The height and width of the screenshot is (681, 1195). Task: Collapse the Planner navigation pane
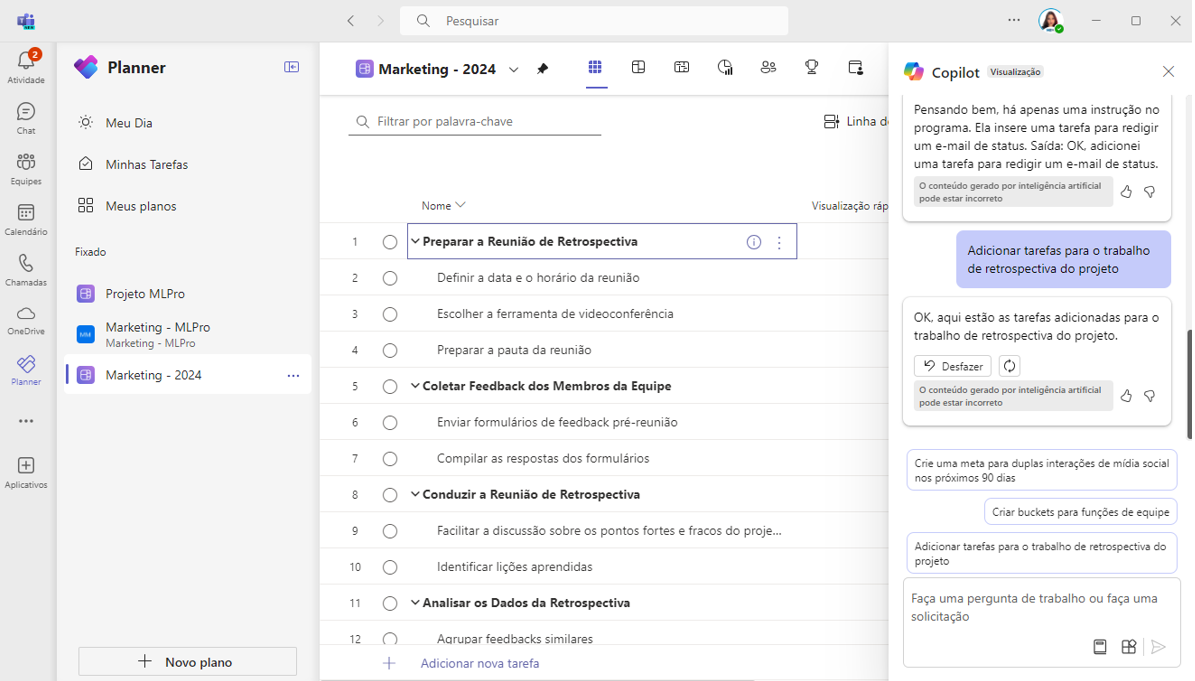click(x=291, y=67)
